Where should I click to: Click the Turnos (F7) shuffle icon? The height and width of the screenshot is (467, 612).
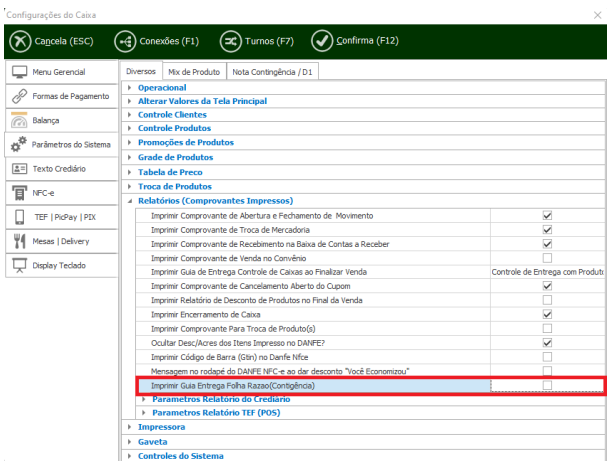point(231,41)
